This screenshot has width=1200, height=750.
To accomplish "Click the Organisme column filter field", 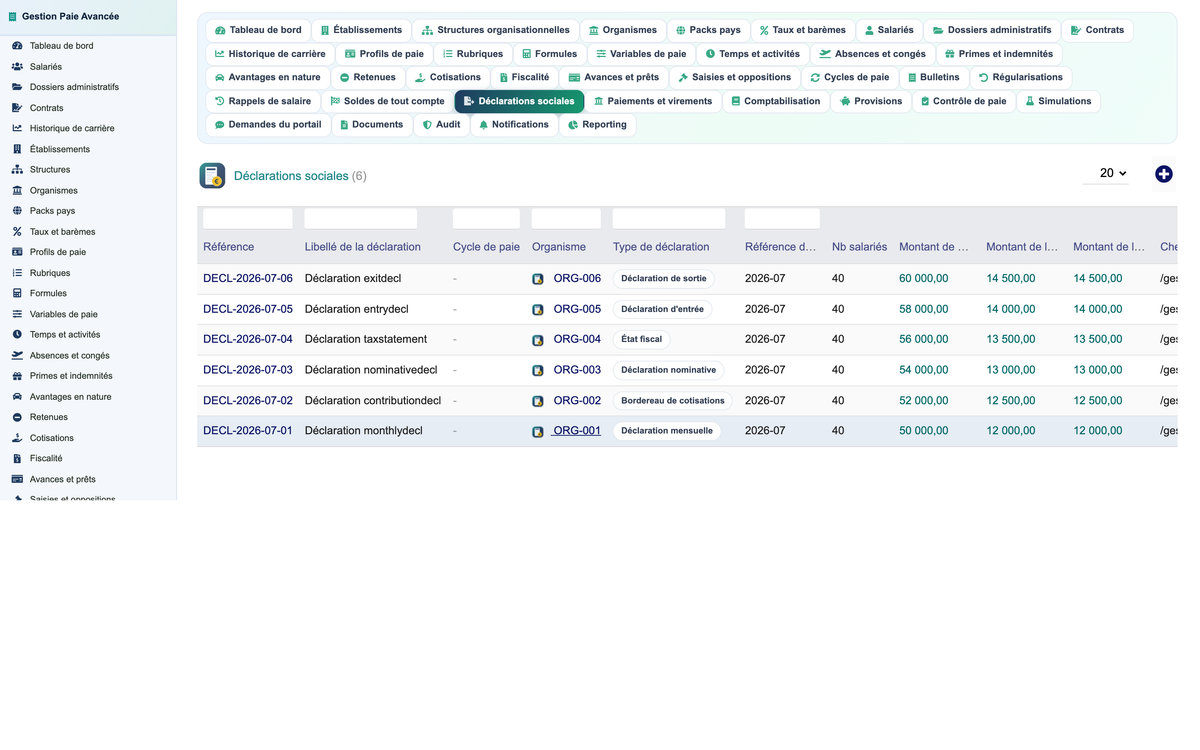I will coord(566,218).
